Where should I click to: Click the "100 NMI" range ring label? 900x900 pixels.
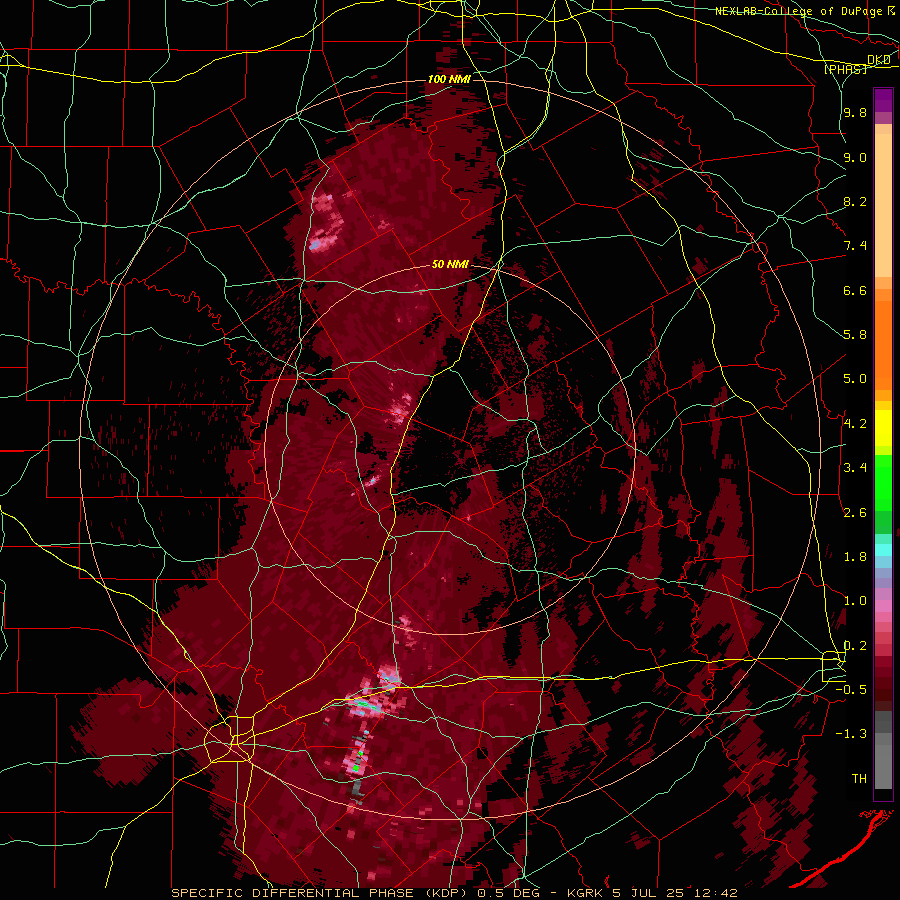pos(449,79)
